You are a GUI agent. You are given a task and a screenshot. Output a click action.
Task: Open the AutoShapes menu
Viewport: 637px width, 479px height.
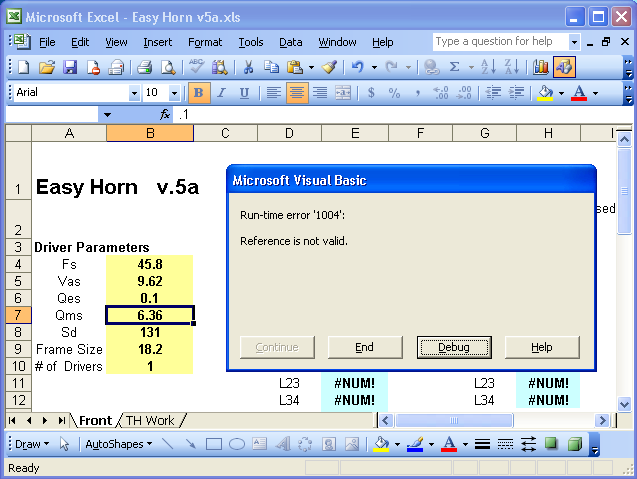click(x=119, y=444)
